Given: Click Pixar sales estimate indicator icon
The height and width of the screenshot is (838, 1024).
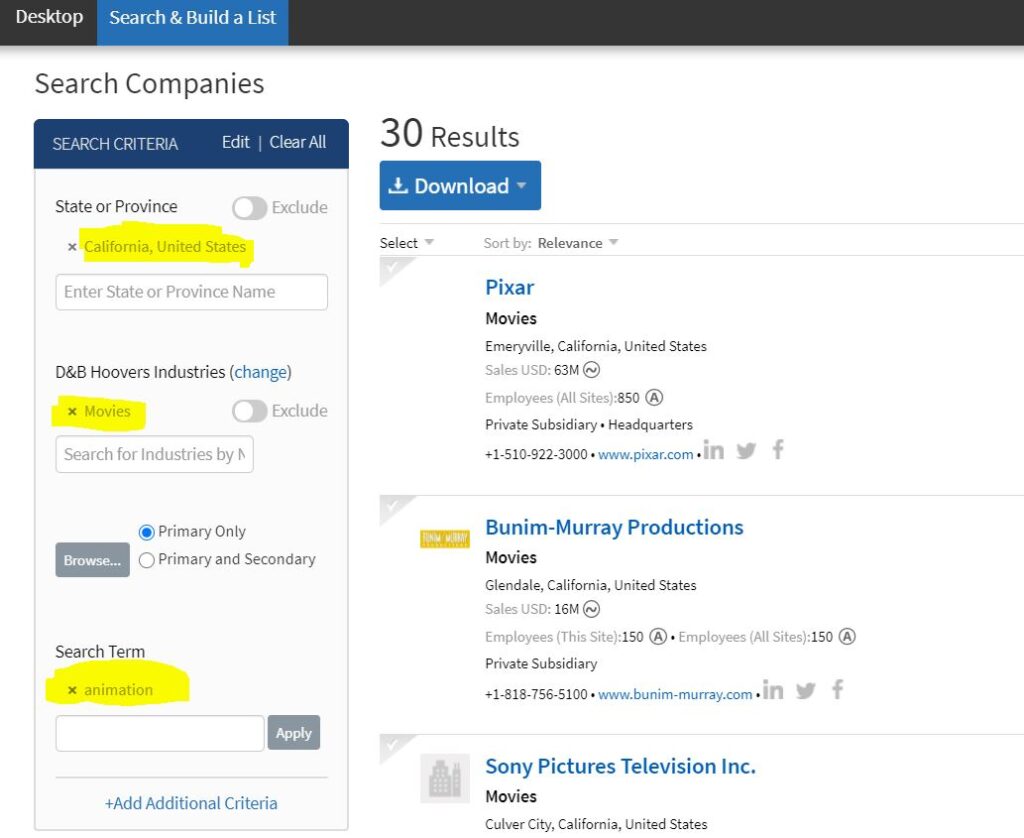Looking at the screenshot, I should tap(592, 370).
